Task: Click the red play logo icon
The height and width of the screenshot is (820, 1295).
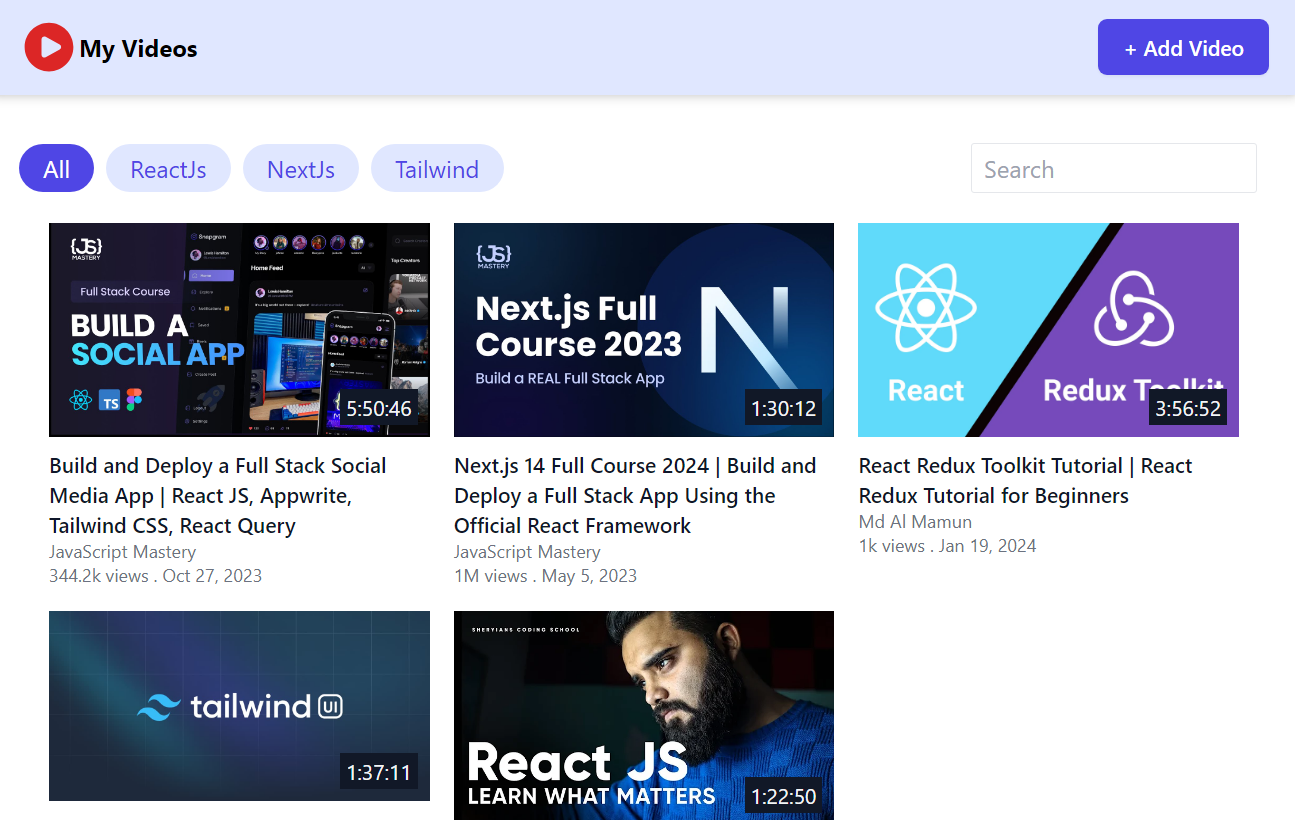Action: pyautogui.click(x=49, y=48)
